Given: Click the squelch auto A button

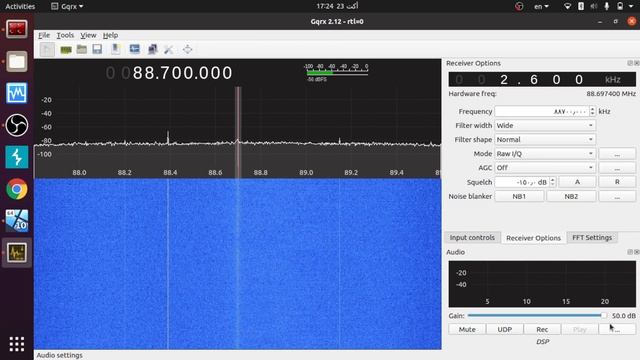Looking at the screenshot, I should (577, 182).
